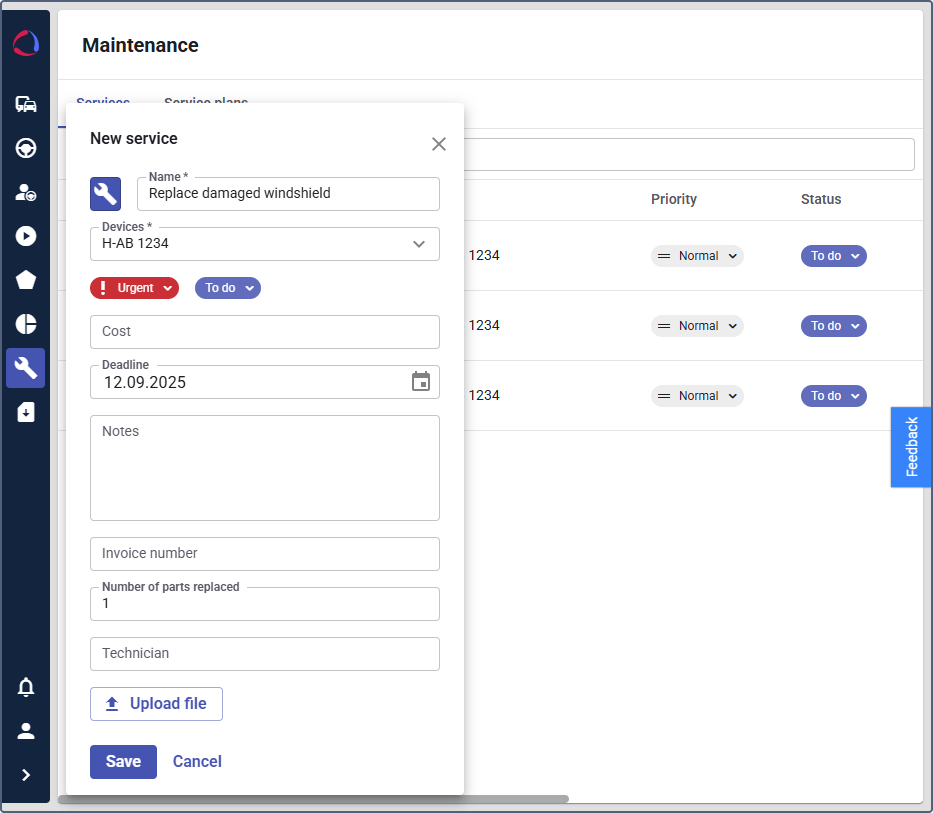Open the Devices dropdown showing H-AB 1234
Viewport: 933px width, 813px height.
click(x=265, y=244)
